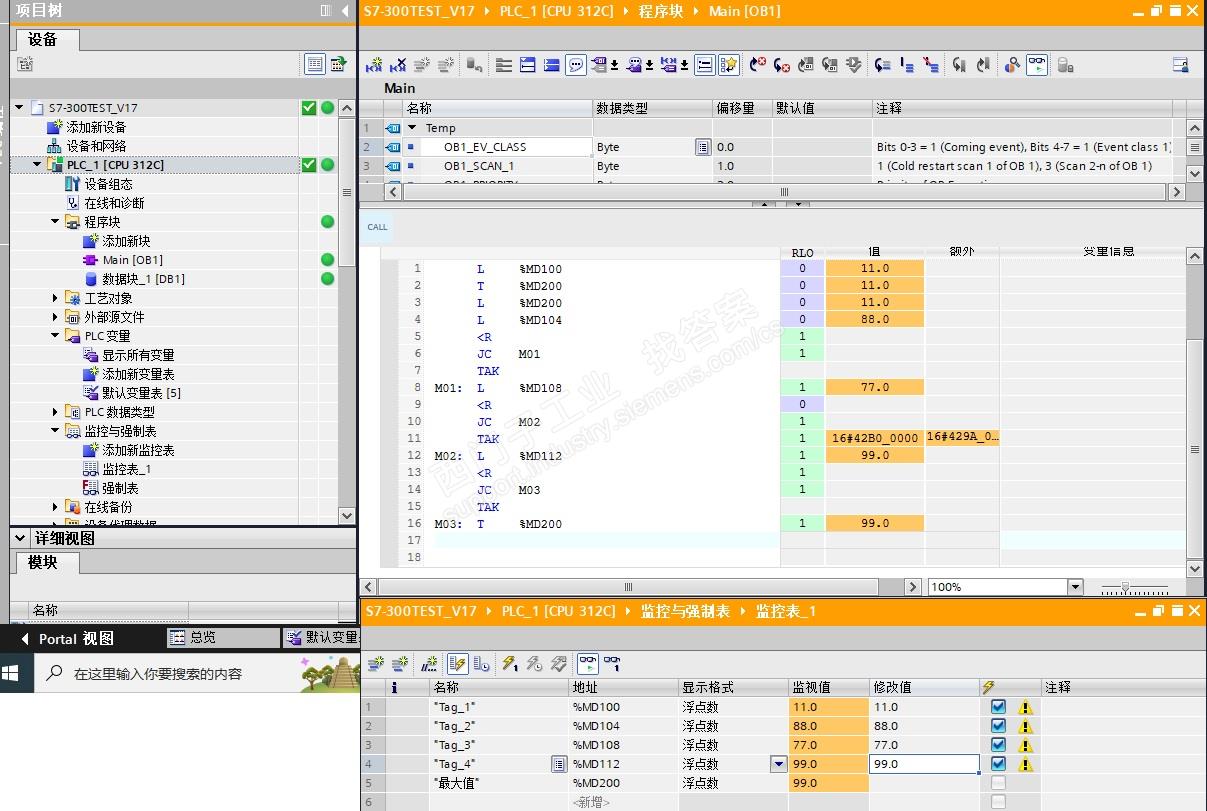Expand the 工艺对象 folder
1207x811 pixels.
[56, 298]
